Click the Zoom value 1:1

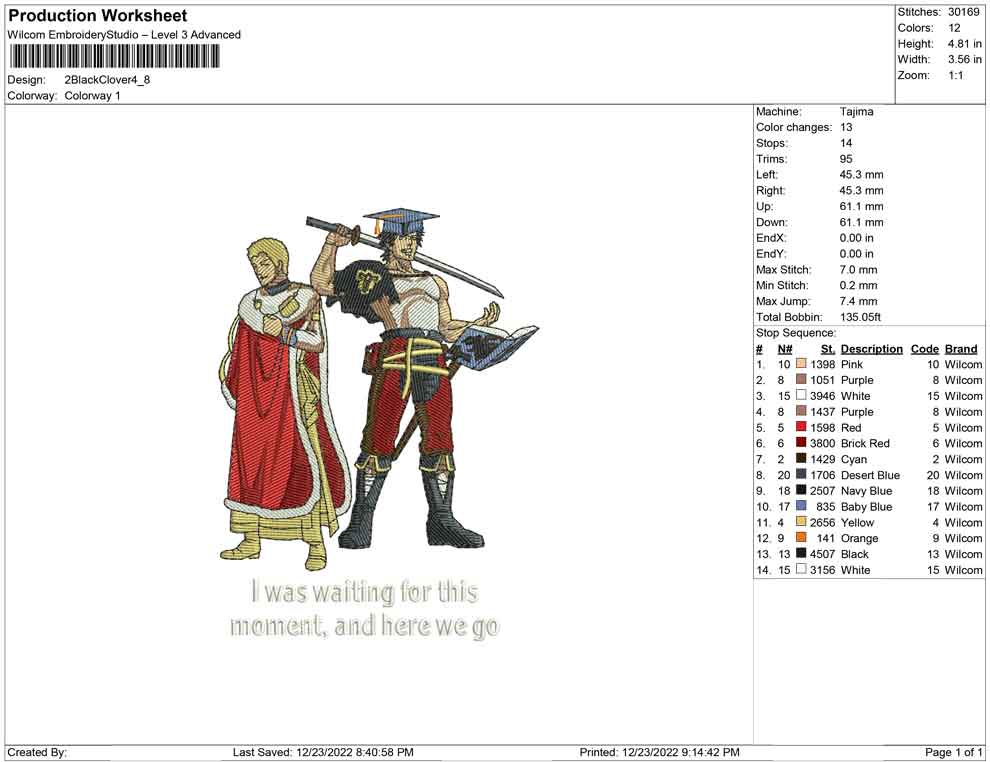(956, 75)
